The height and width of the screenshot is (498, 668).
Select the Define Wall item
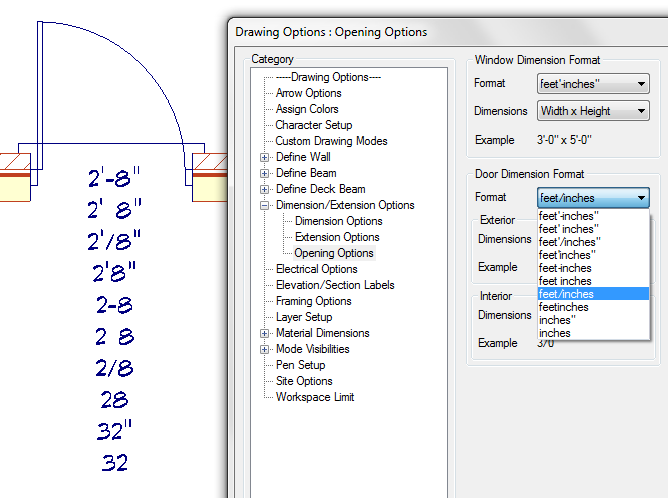click(303, 157)
